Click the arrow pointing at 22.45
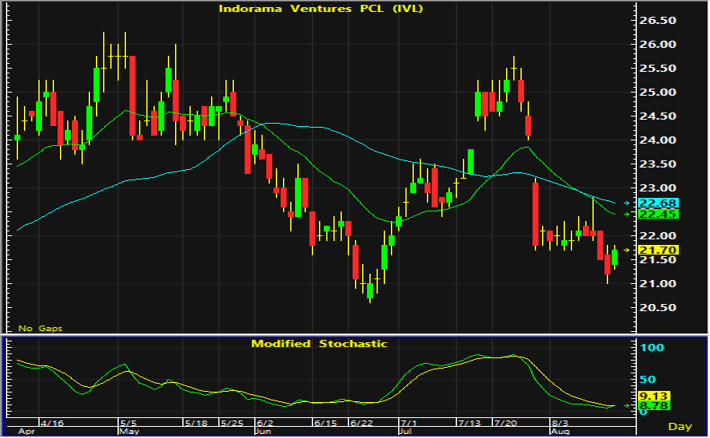This screenshot has height=438, width=710. pos(627,214)
